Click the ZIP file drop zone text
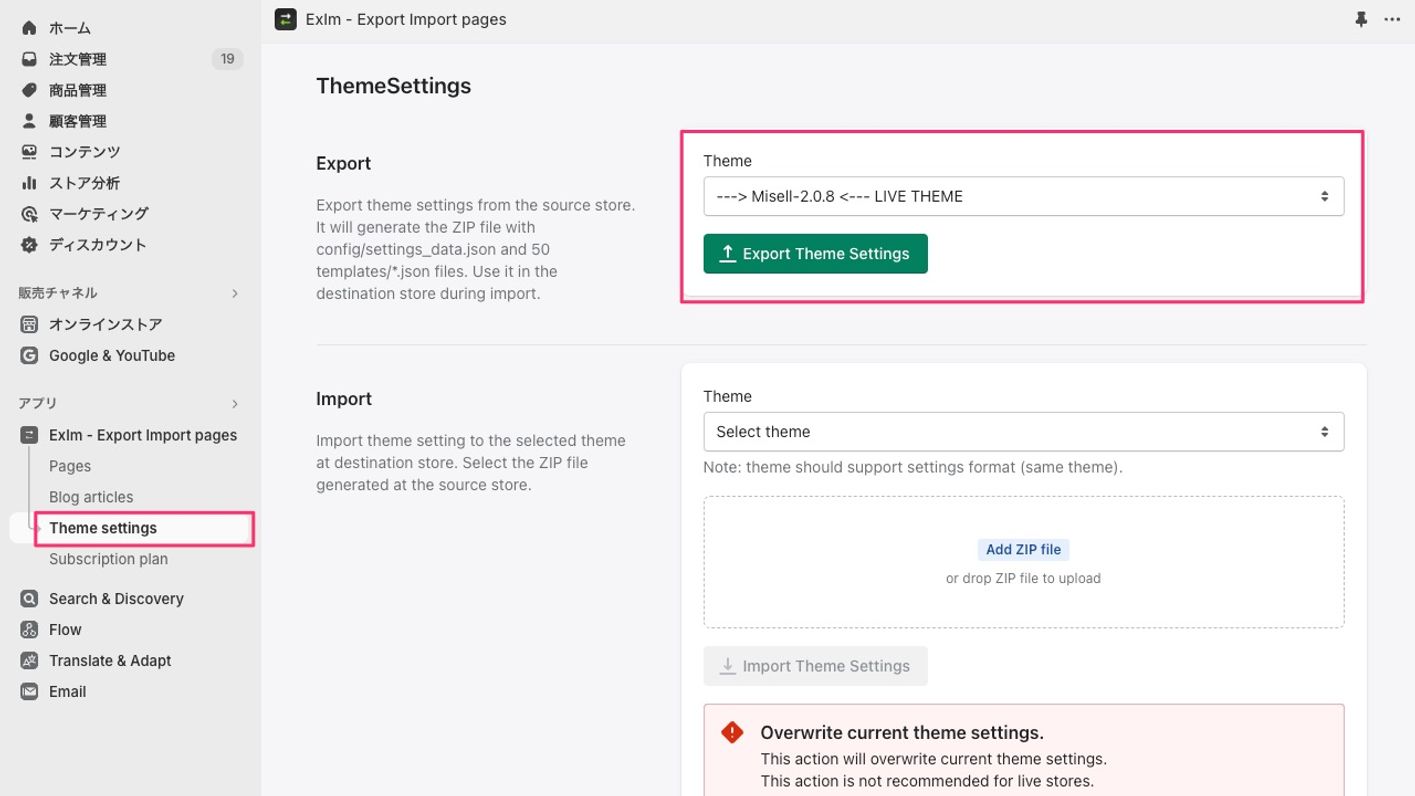The height and width of the screenshot is (796, 1415). 1023,578
